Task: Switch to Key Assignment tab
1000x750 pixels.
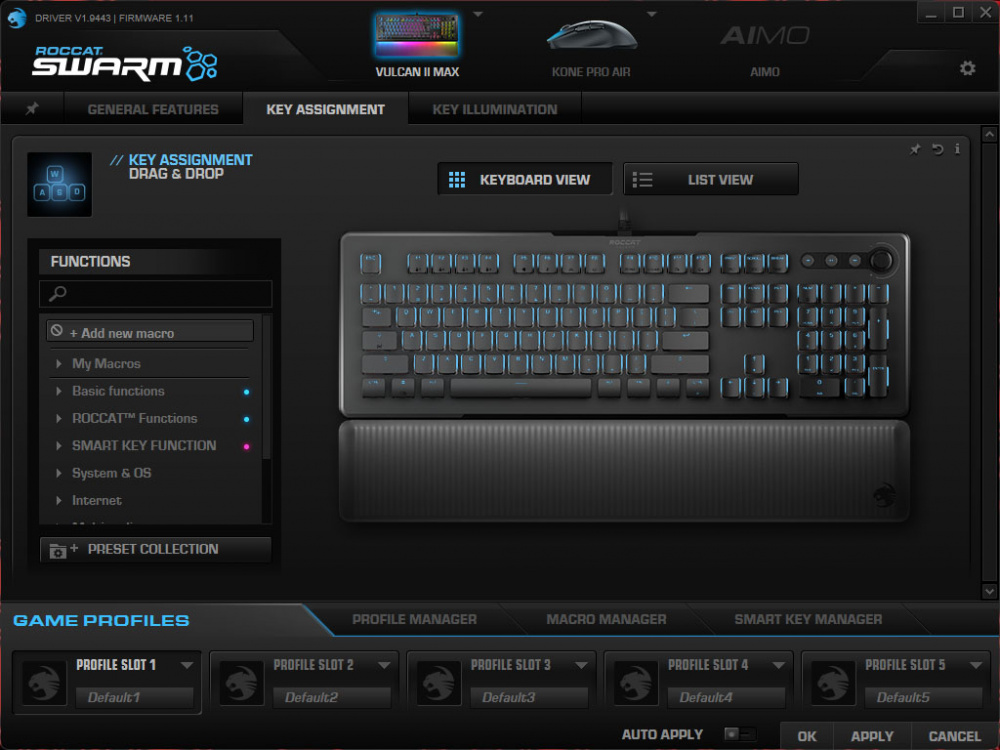Action: (325, 109)
